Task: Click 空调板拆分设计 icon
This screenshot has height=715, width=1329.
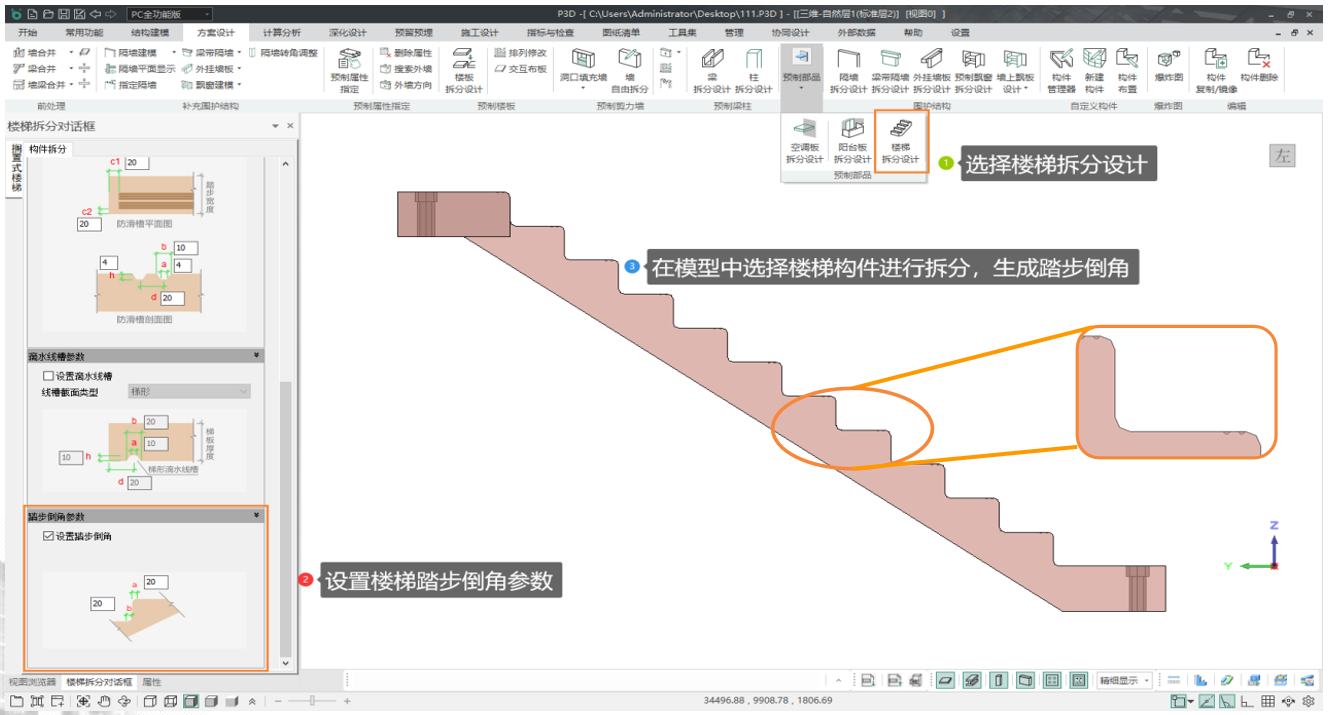Action: pos(803,129)
